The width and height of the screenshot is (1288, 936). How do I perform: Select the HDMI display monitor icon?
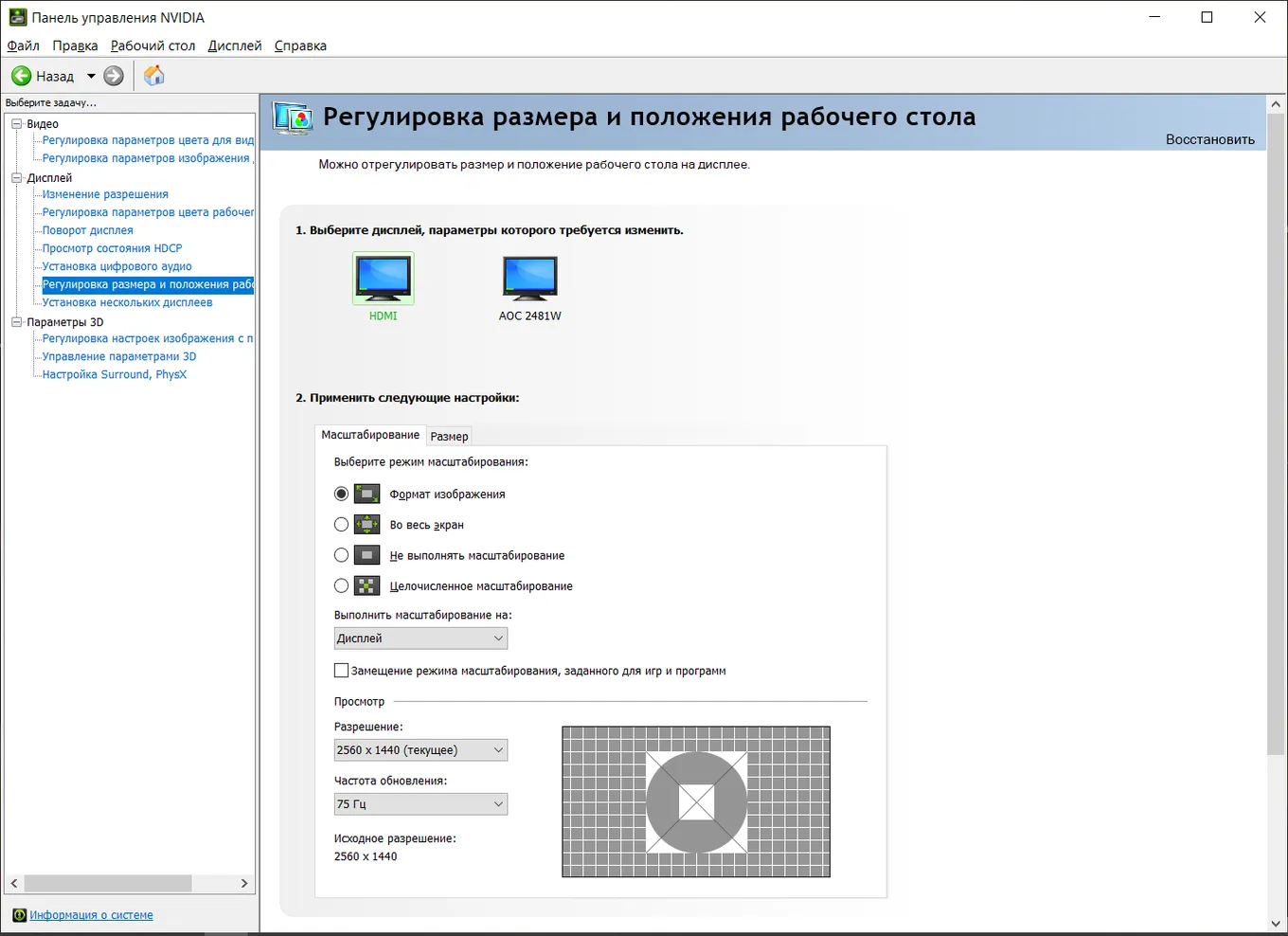pyautogui.click(x=384, y=279)
